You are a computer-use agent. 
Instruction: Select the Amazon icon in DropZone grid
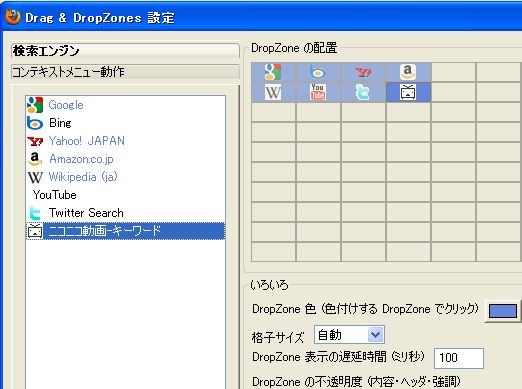coord(408,72)
